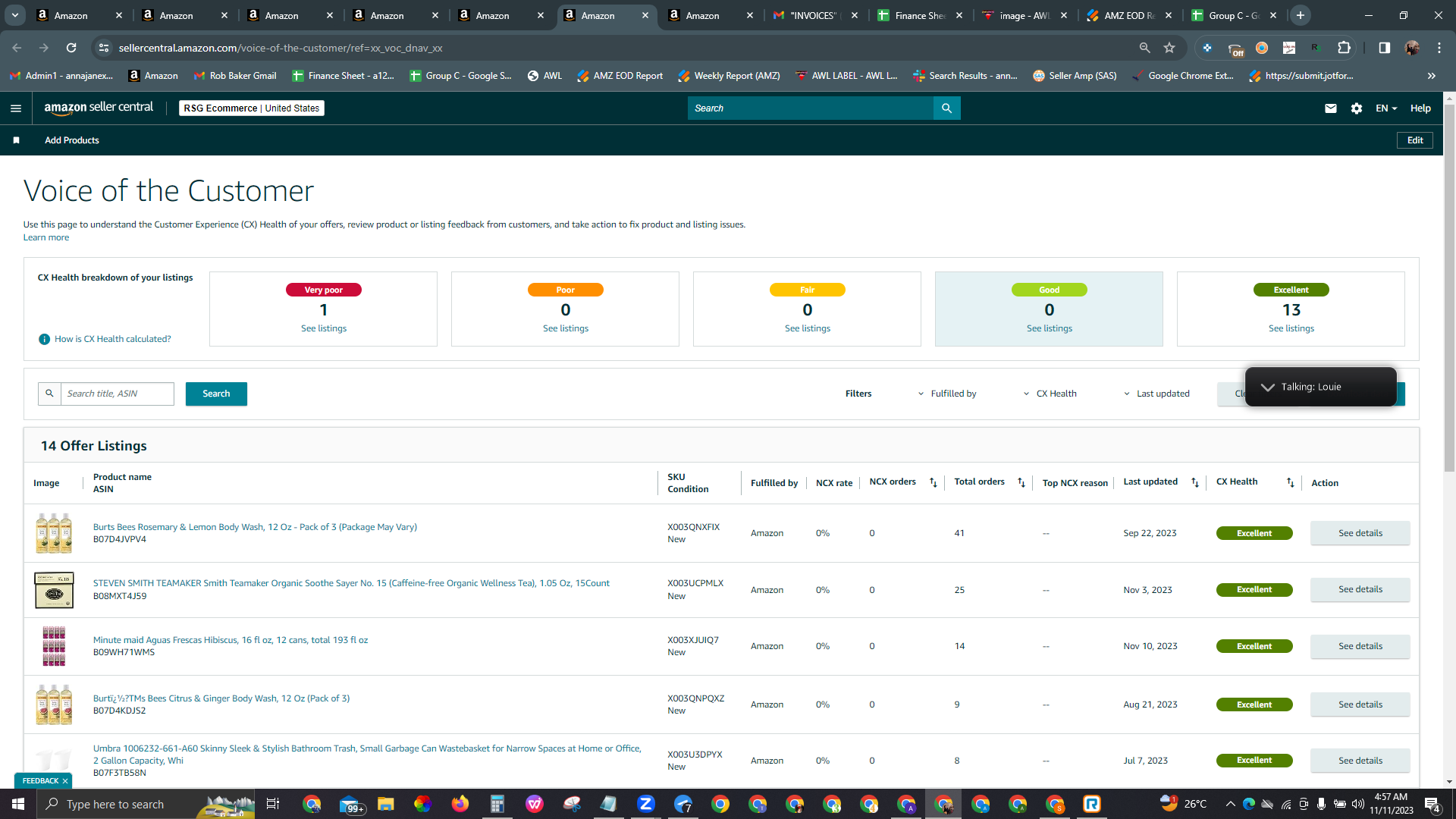Open How is CX Health calculated link
The width and height of the screenshot is (1456, 819).
(113, 339)
